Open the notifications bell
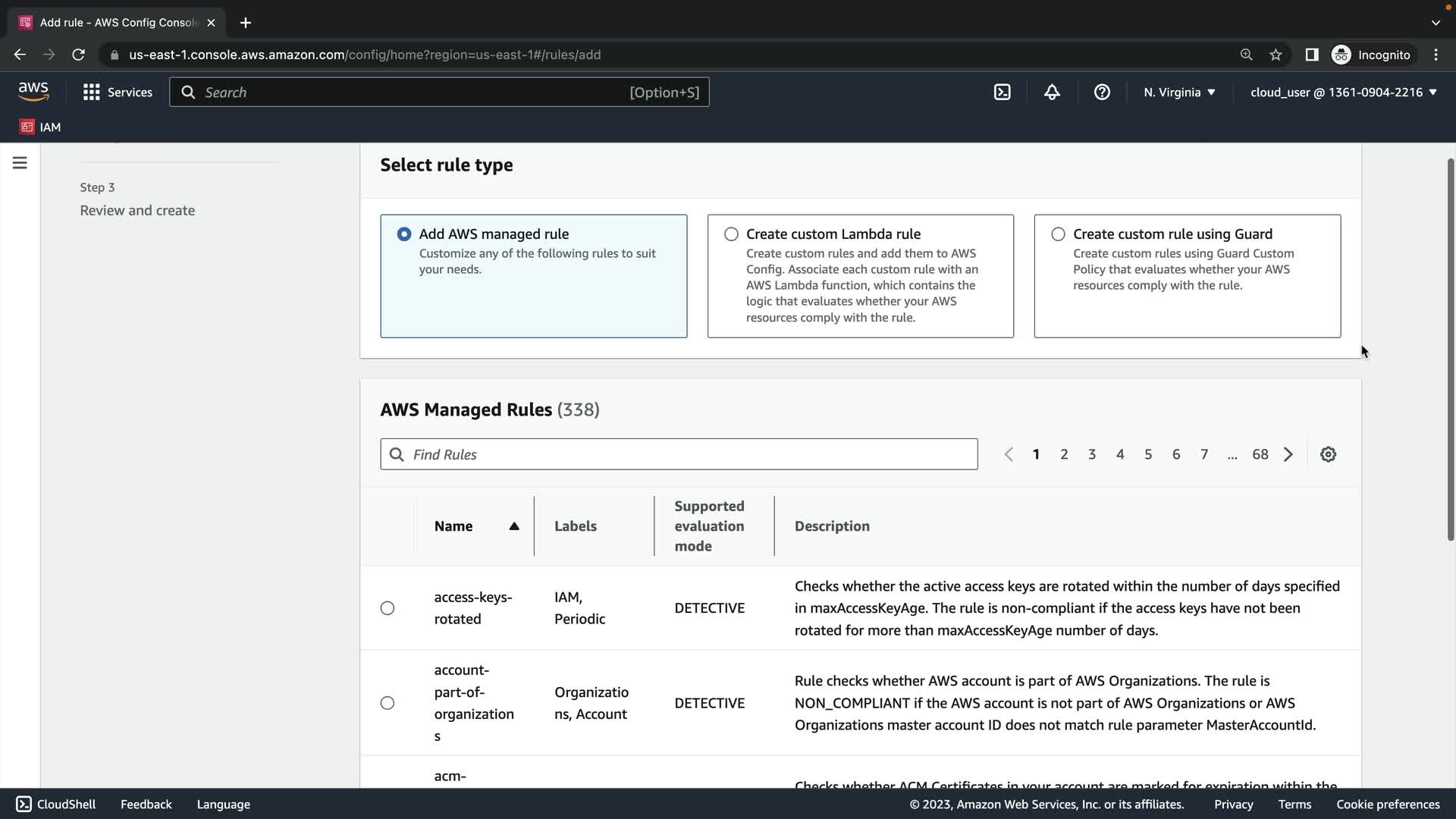Screen dimensions: 1456x819 pyautogui.click(x=1052, y=93)
